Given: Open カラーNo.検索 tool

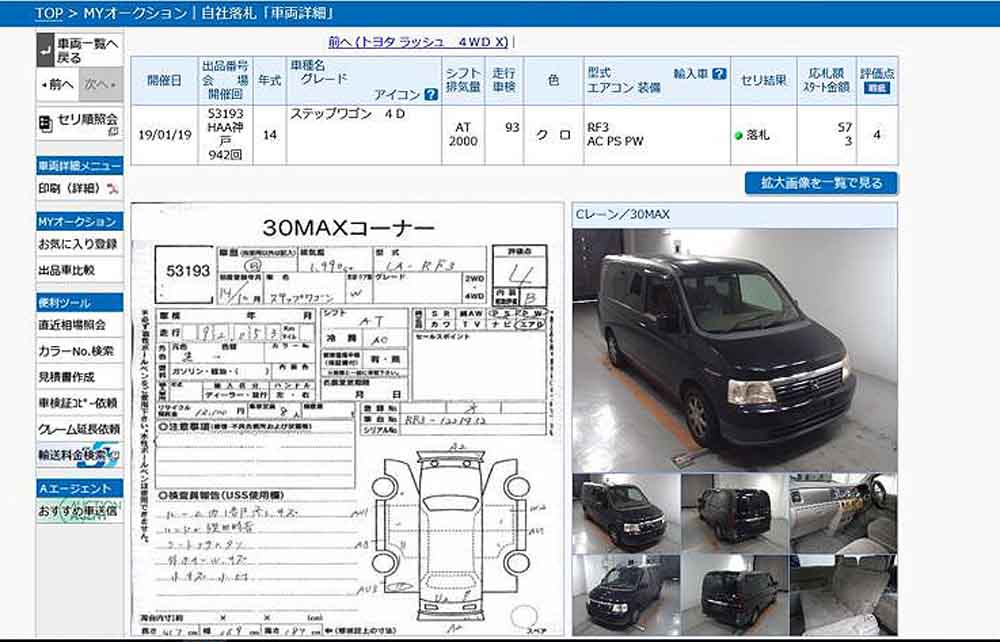Looking at the screenshot, I should pos(80,351).
